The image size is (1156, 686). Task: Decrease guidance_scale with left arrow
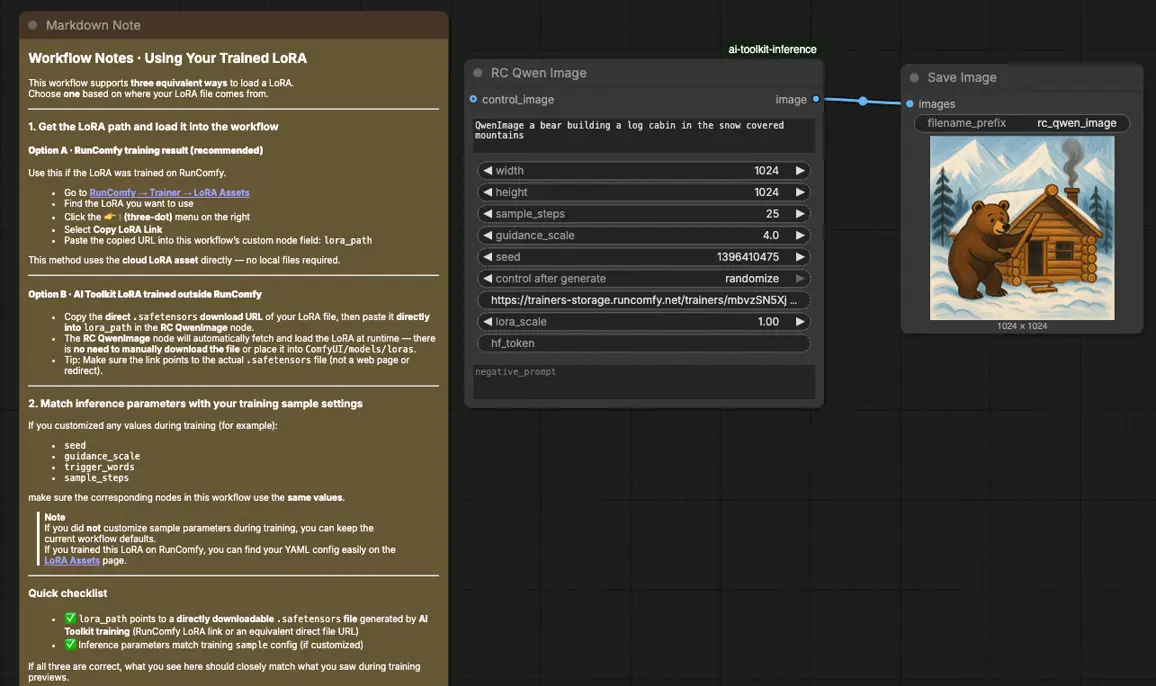tap(487, 235)
